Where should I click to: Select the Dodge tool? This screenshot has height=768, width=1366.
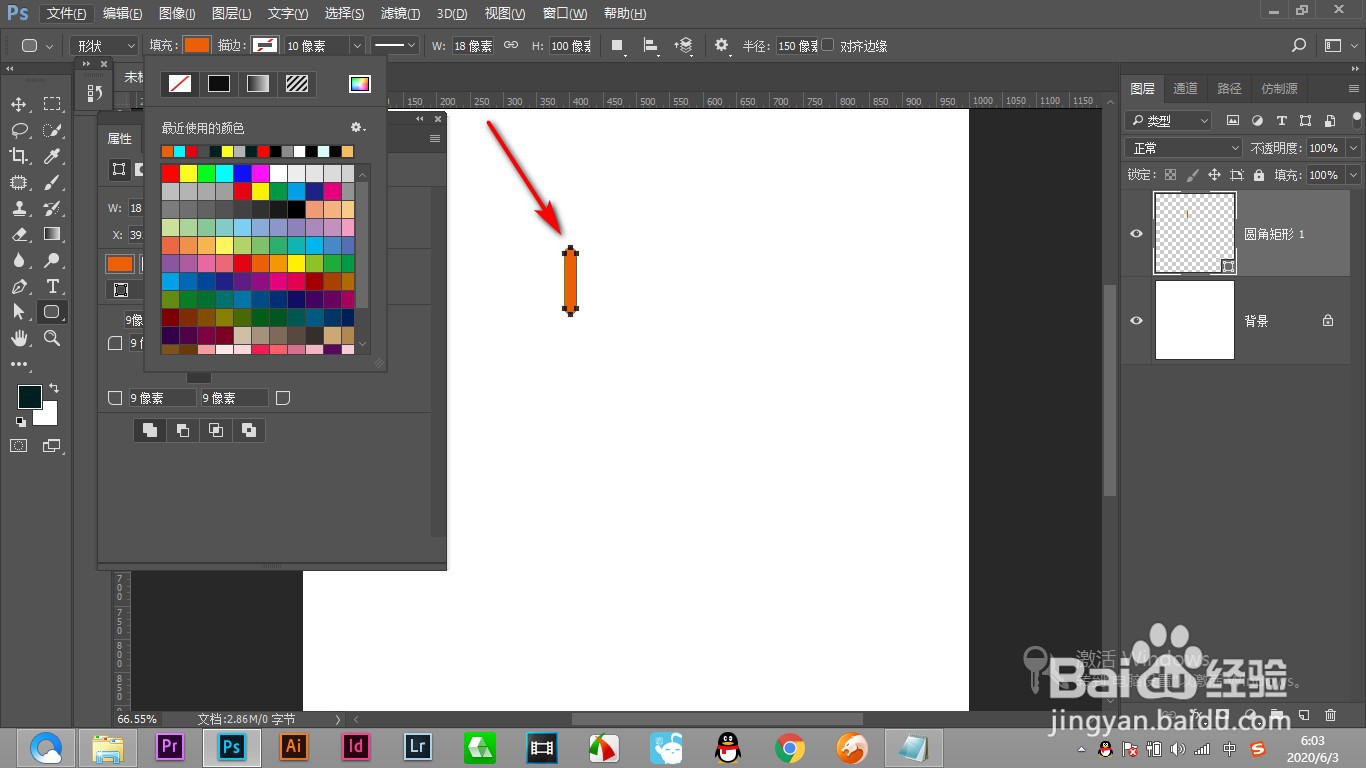coord(52,260)
